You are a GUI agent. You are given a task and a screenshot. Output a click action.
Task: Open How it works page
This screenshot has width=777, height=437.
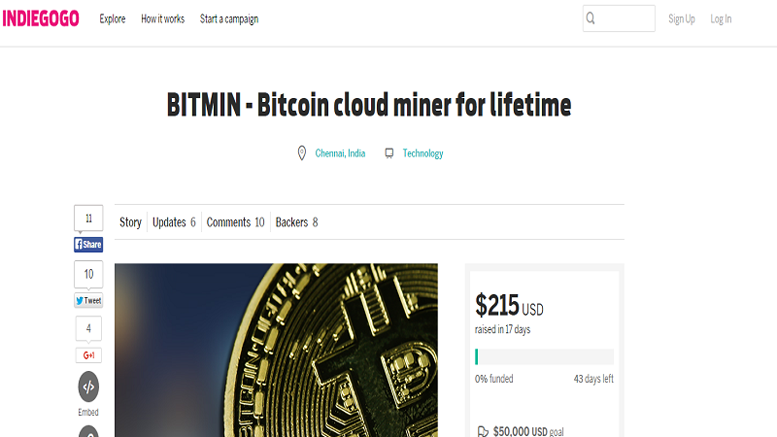[163, 19]
